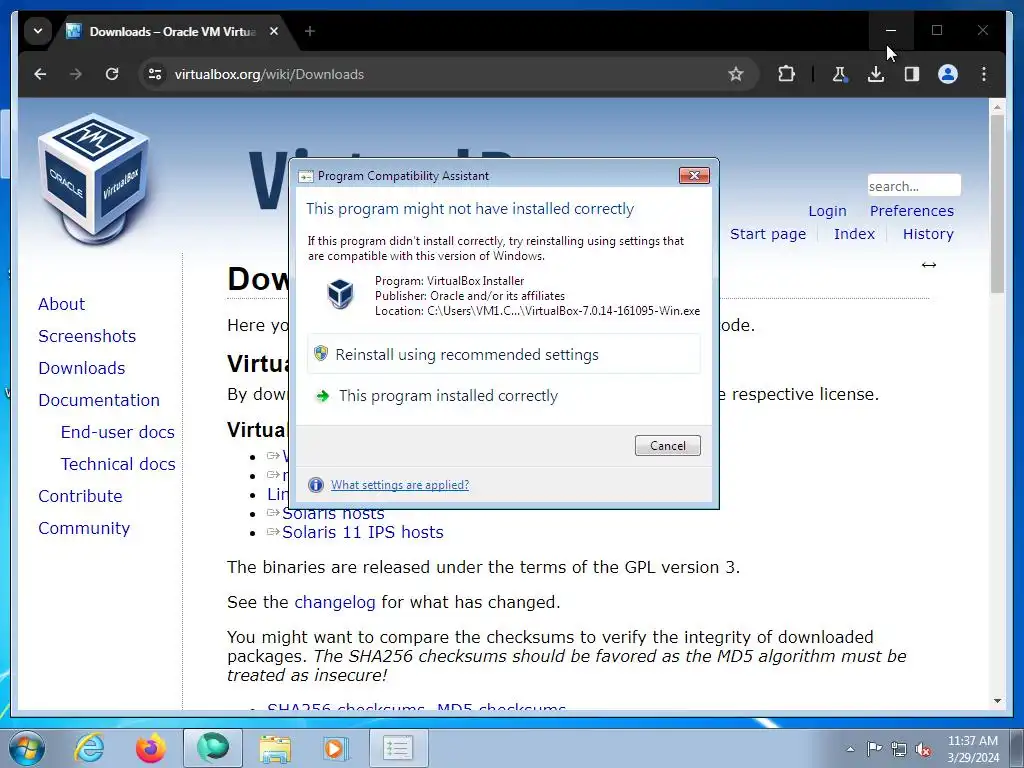Click the page scrollbar up arrow
1024x768 pixels.
(997, 106)
